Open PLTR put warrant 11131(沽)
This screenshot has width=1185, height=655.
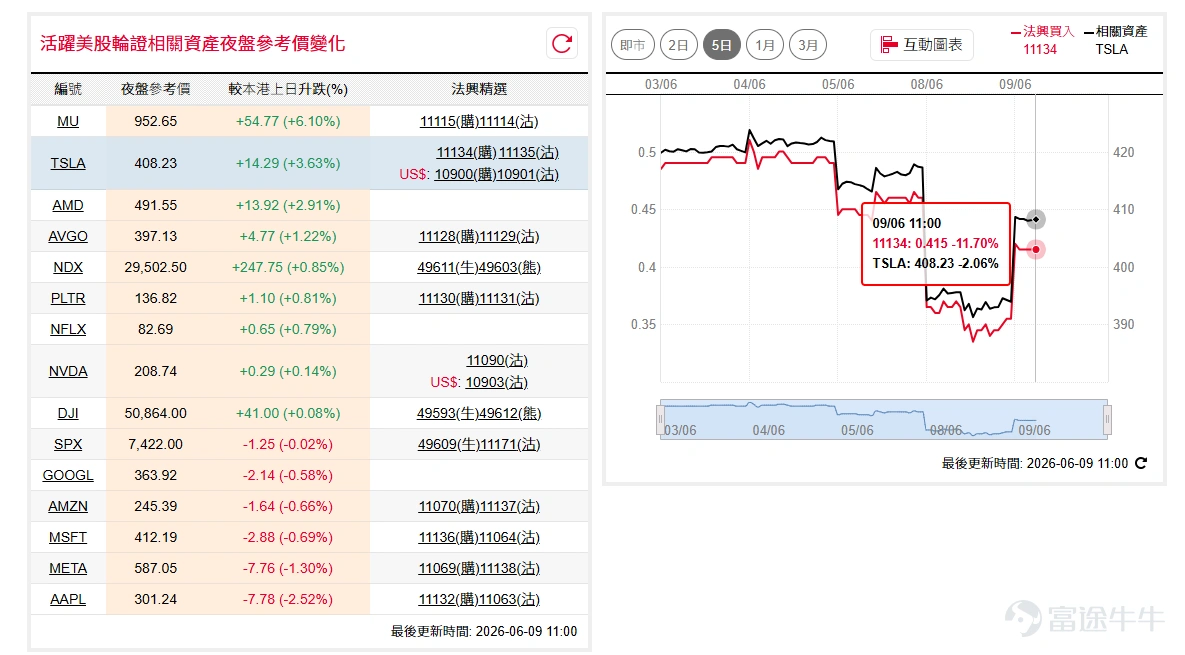click(x=509, y=298)
